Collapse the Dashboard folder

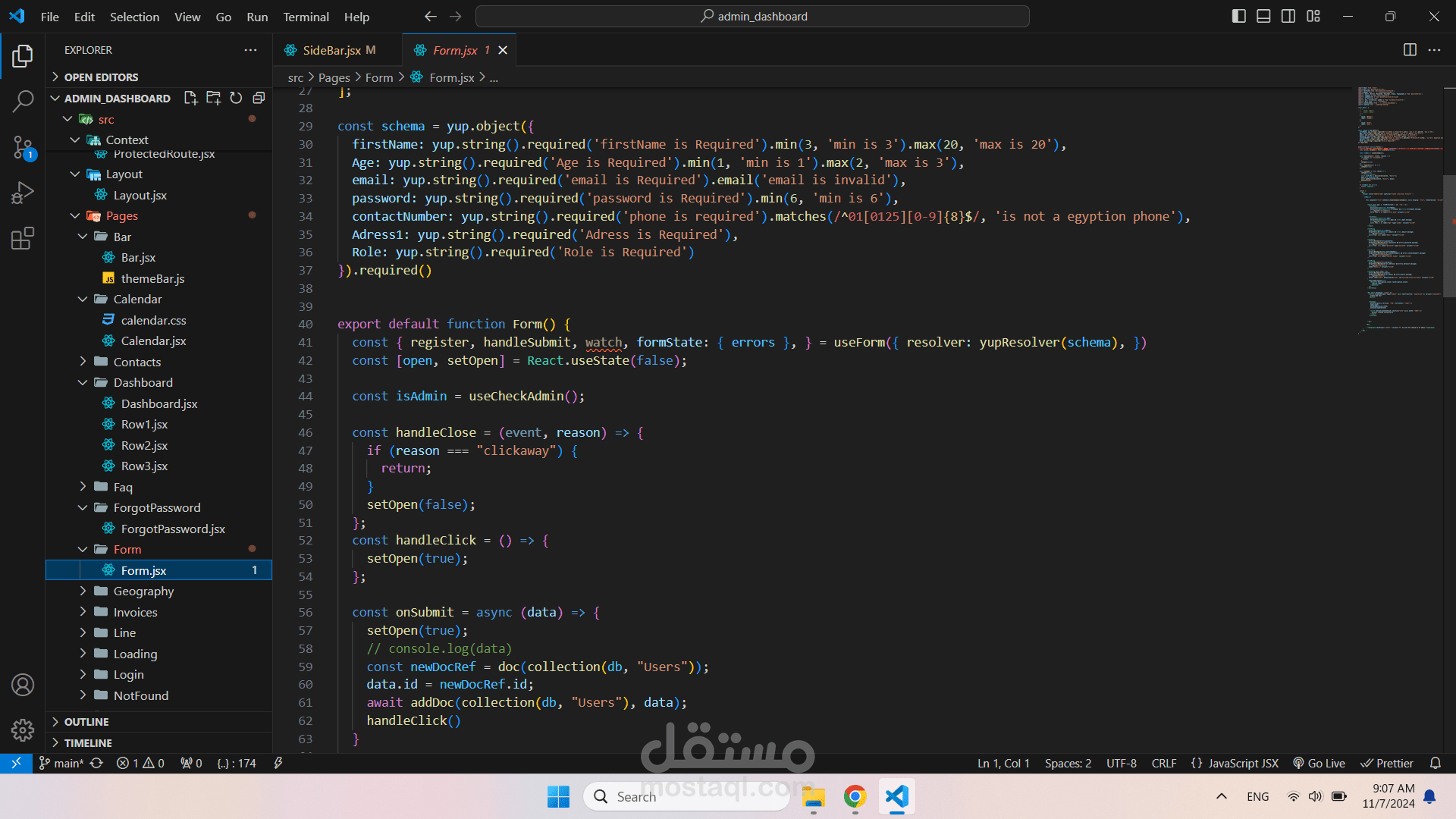[x=143, y=382]
